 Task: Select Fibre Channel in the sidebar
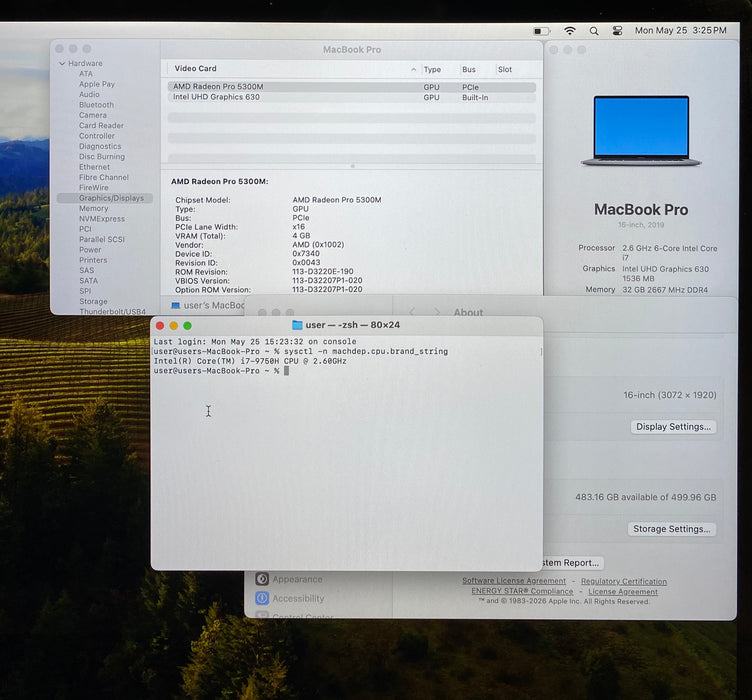(104, 177)
